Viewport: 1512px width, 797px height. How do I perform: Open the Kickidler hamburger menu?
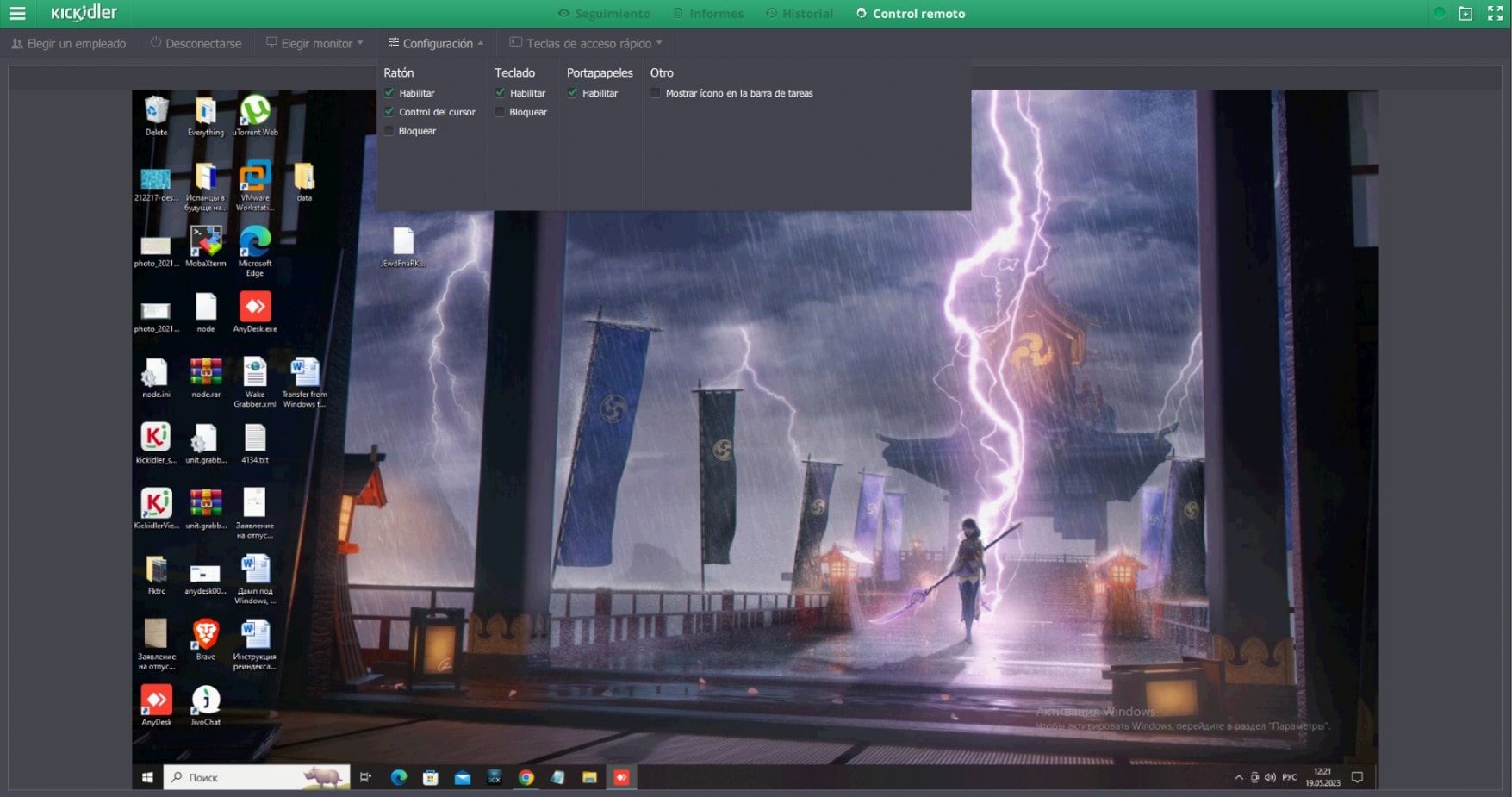[x=17, y=13]
